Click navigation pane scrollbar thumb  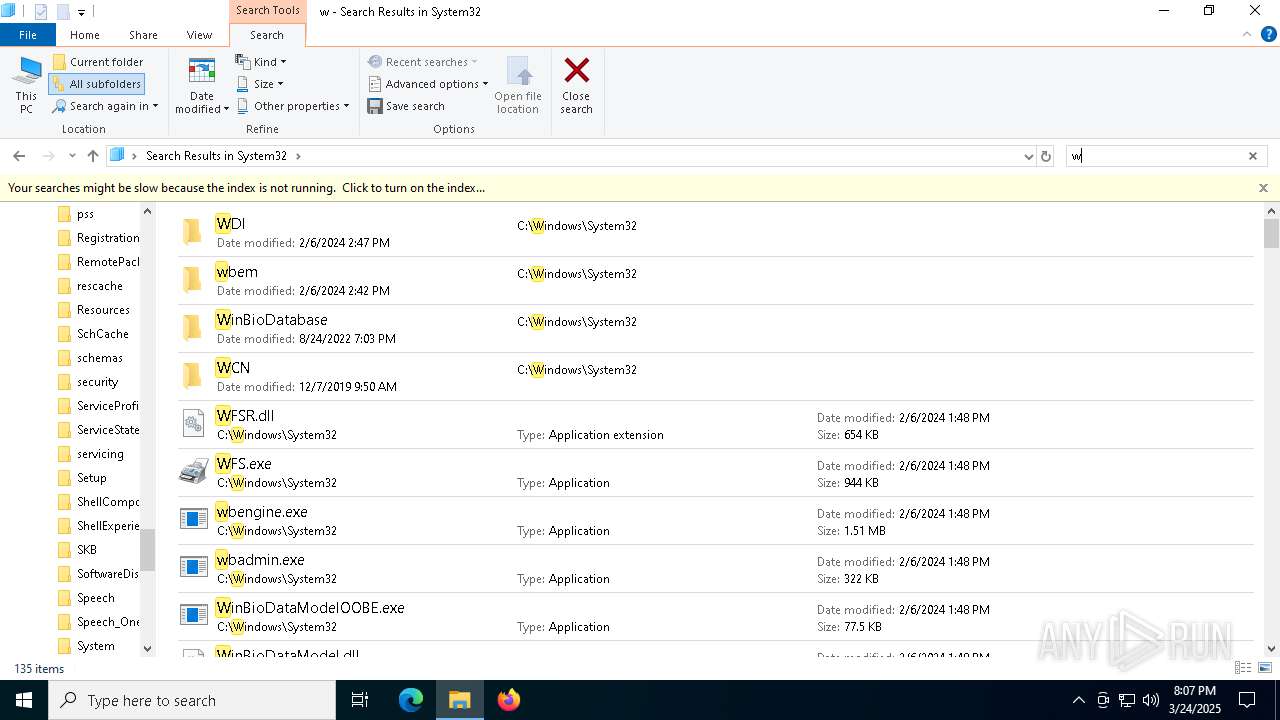(147, 550)
